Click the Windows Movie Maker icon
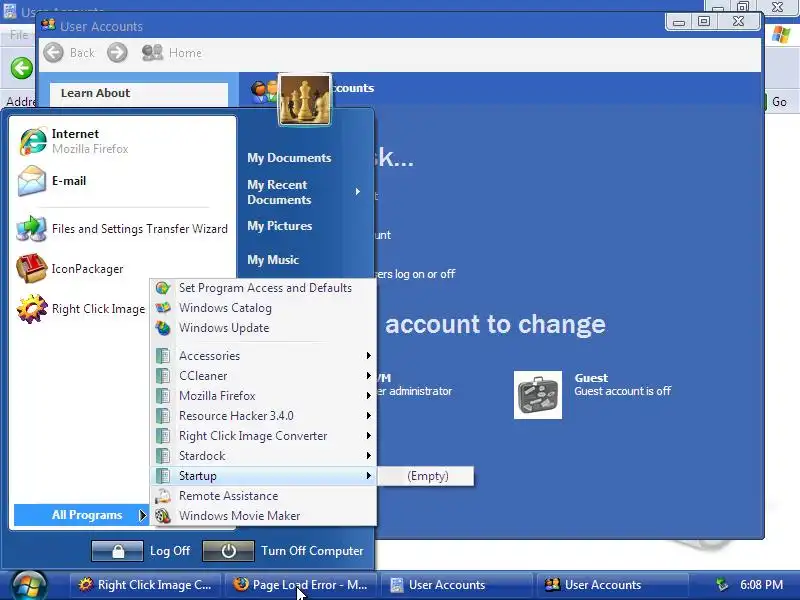The width and height of the screenshot is (800, 600). pyautogui.click(x=163, y=516)
